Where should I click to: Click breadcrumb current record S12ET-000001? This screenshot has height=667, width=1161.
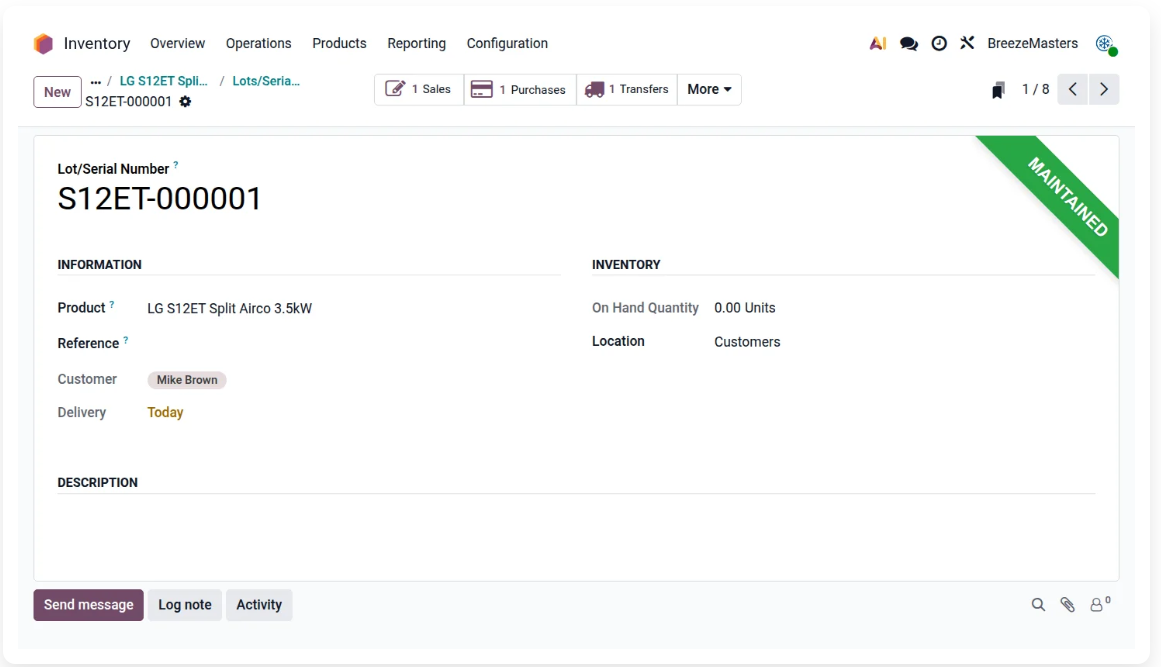pyautogui.click(x=128, y=101)
